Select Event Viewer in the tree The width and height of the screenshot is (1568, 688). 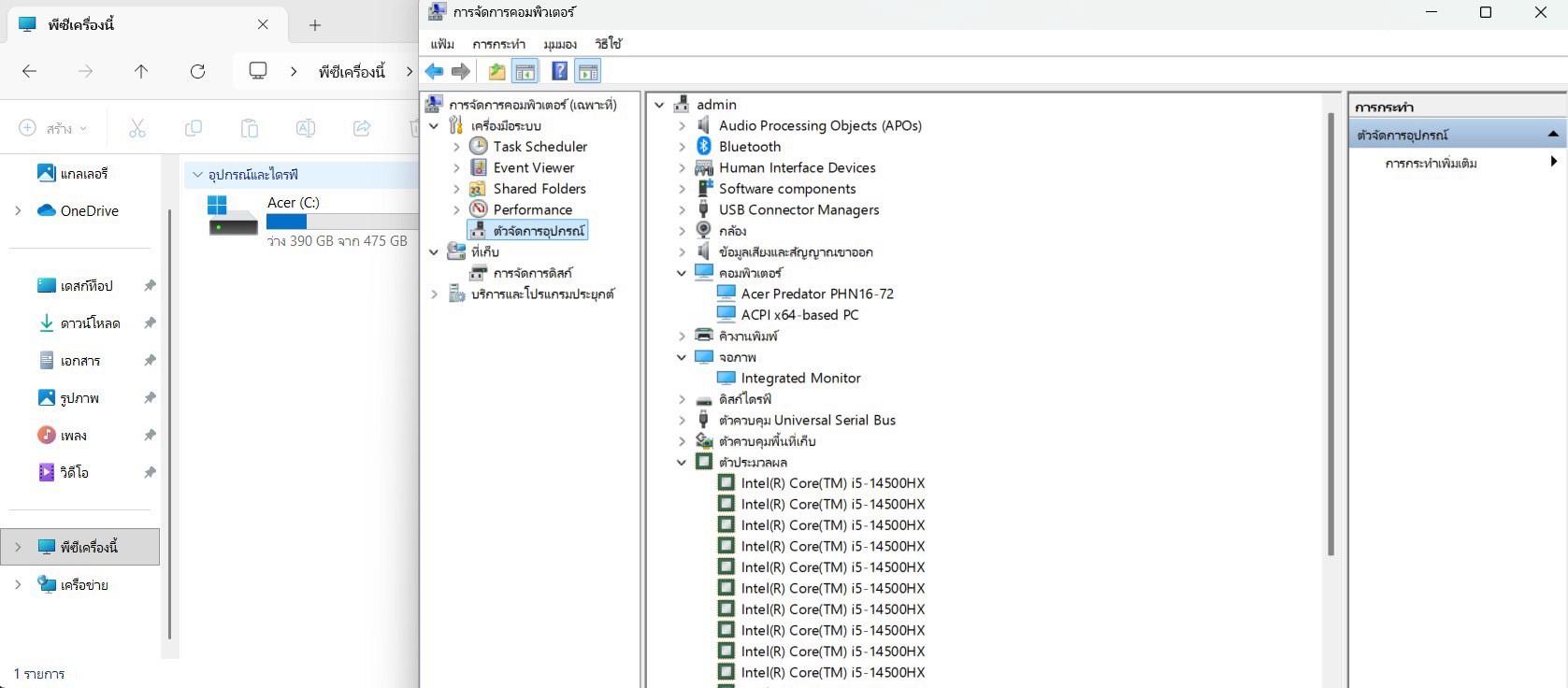click(x=533, y=168)
